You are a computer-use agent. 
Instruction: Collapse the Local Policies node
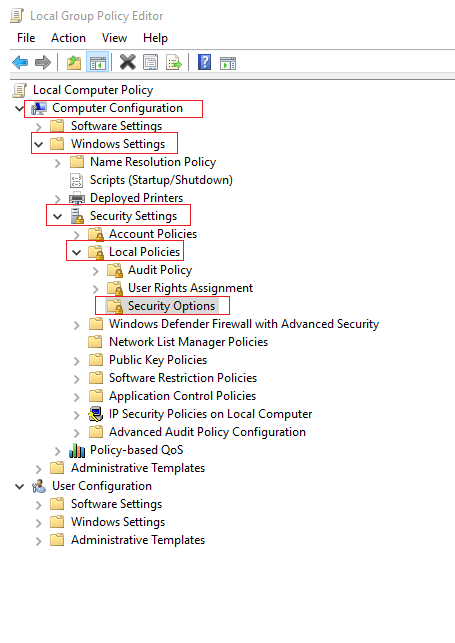77,253
